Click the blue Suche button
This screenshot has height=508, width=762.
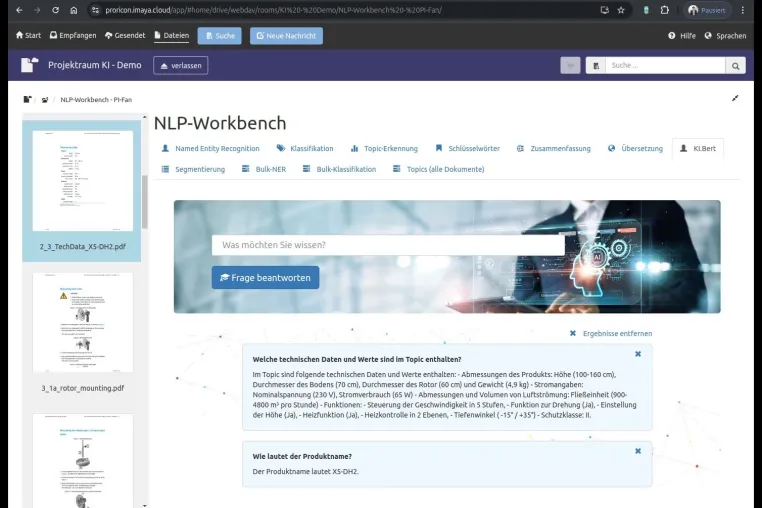(220, 35)
